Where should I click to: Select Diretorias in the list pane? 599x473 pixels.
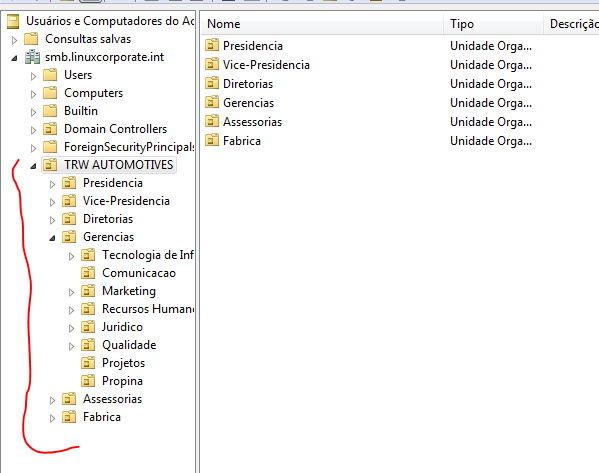(248, 84)
